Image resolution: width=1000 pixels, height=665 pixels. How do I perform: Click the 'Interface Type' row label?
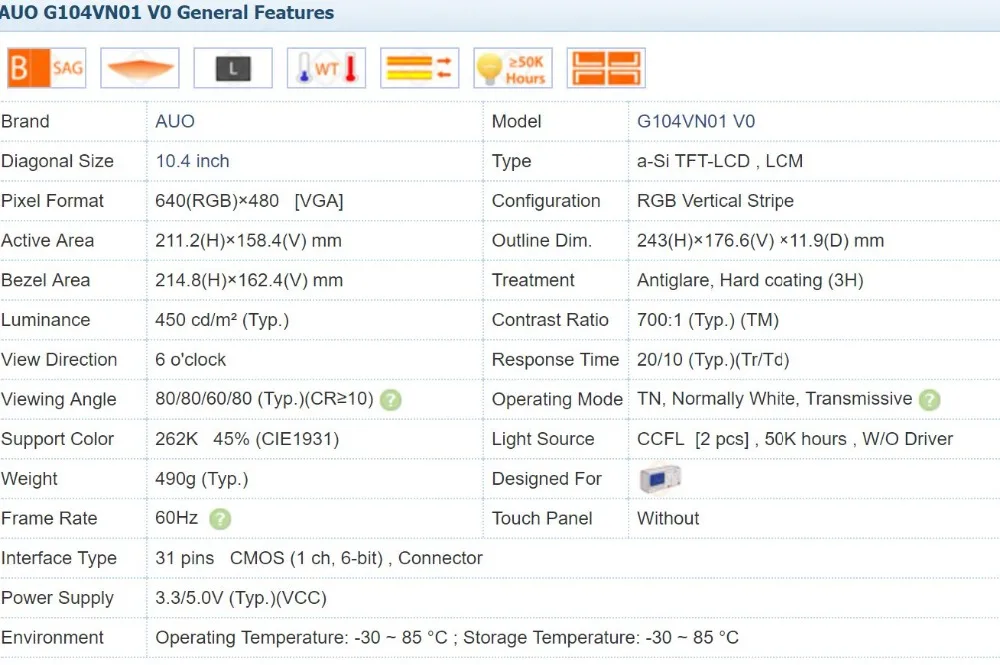[x=59, y=558]
